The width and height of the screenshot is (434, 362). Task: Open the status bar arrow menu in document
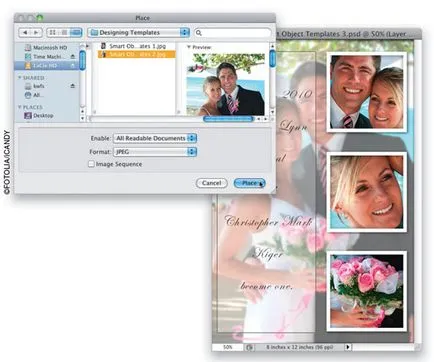[348, 347]
